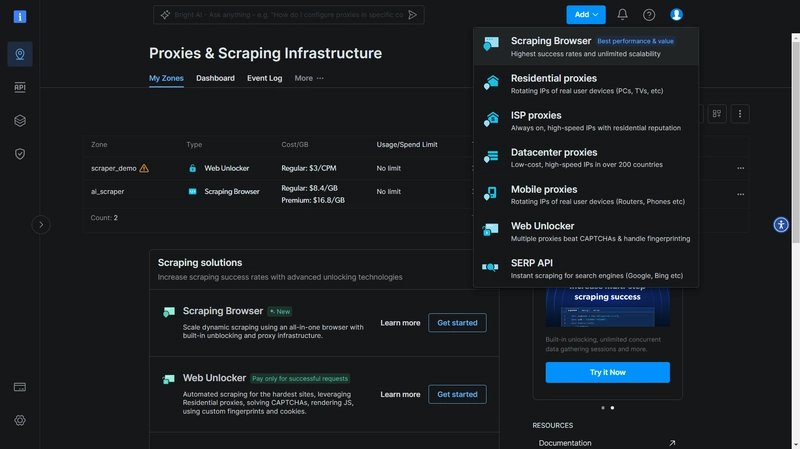Screen dimensions: 800x449
Task: Click the Try it Now button
Action: 607,372
